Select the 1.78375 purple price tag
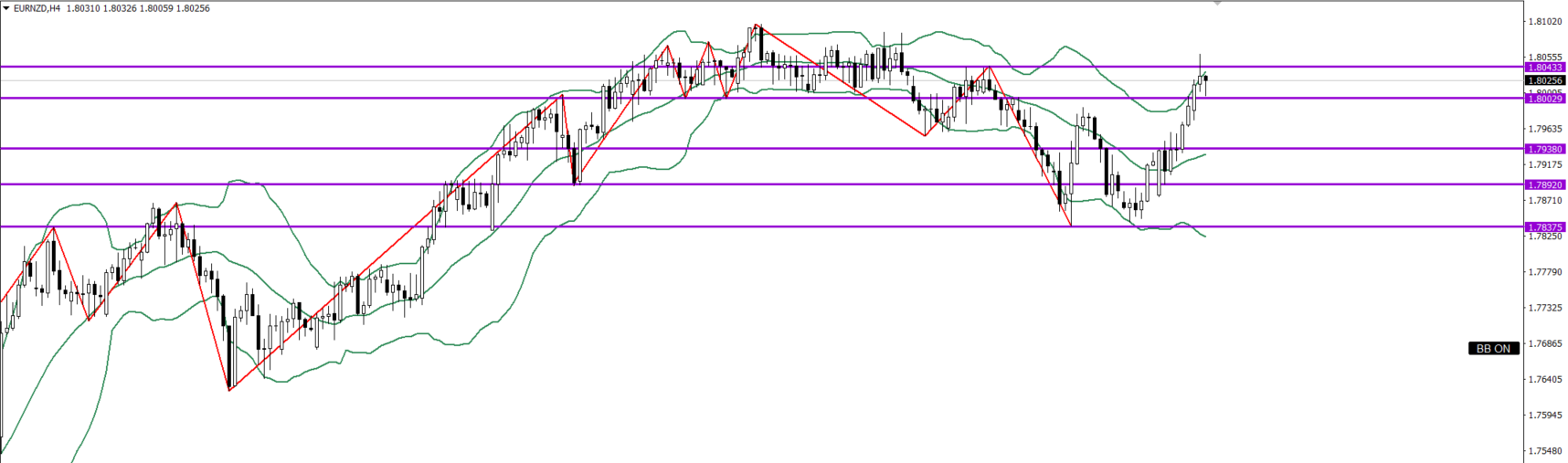Image resolution: width=1568 pixels, height=463 pixels. click(x=1544, y=227)
